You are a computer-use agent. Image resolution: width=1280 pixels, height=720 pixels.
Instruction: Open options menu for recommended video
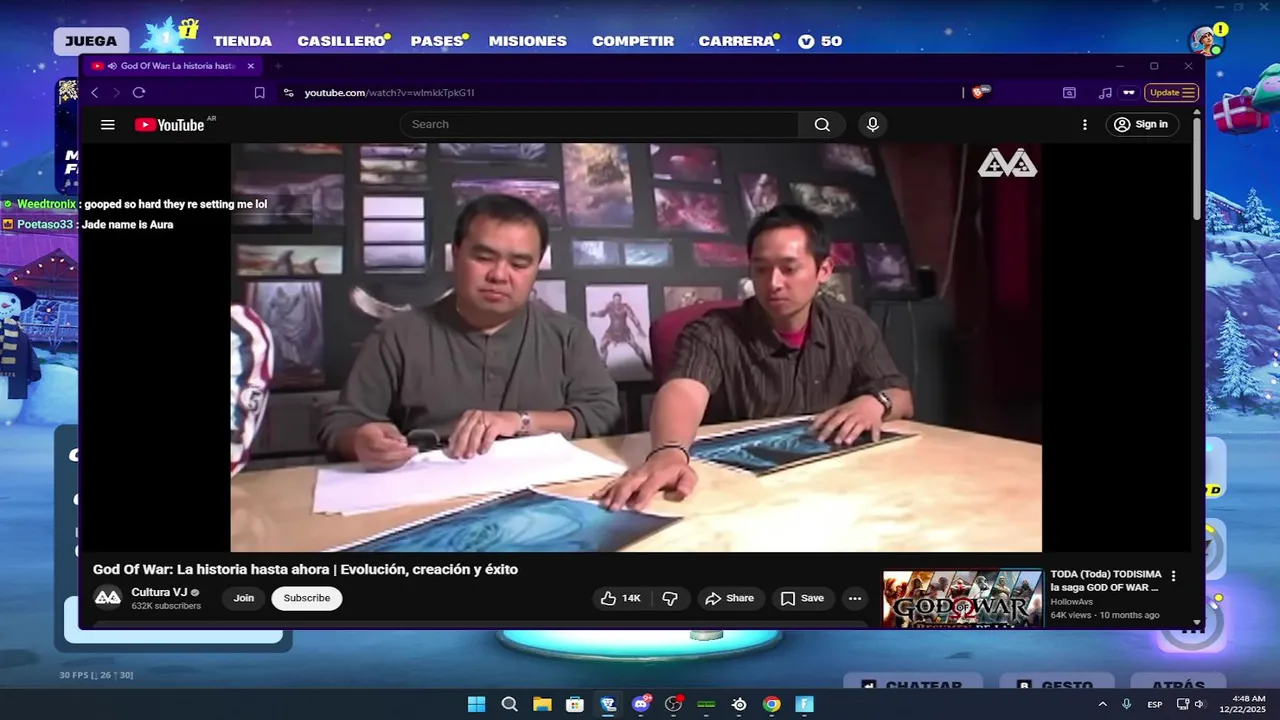pos(1174,576)
